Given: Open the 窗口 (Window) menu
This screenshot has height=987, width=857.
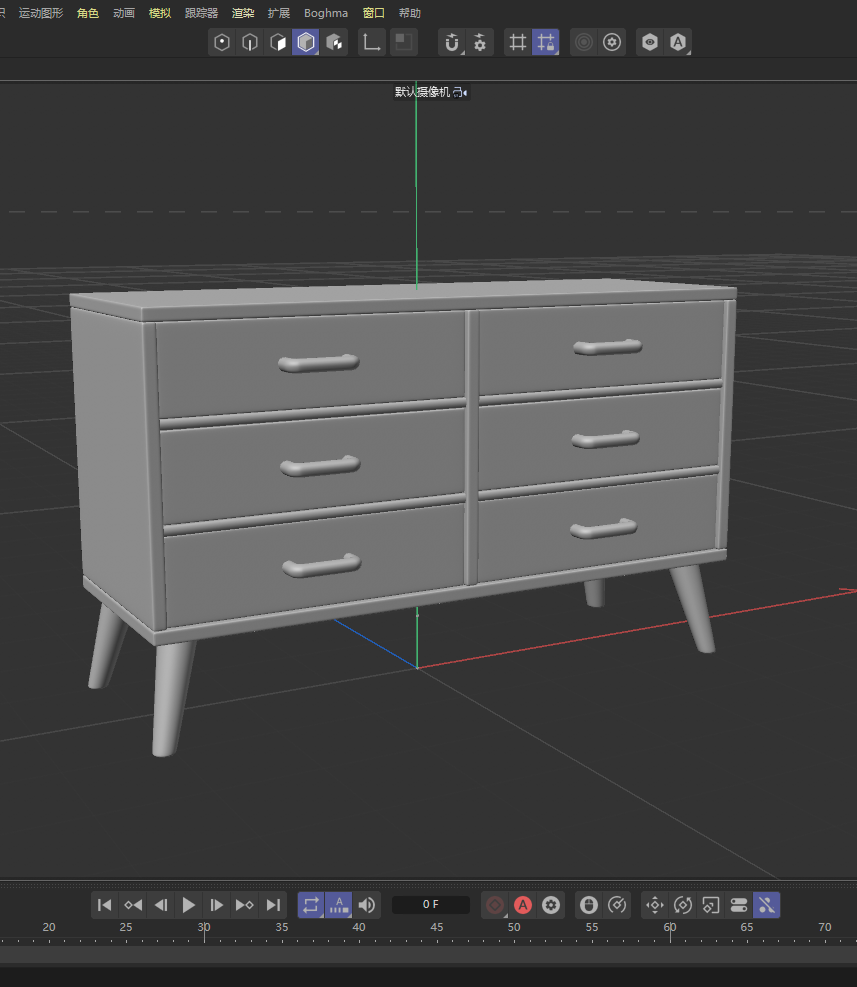Looking at the screenshot, I should coord(373,13).
